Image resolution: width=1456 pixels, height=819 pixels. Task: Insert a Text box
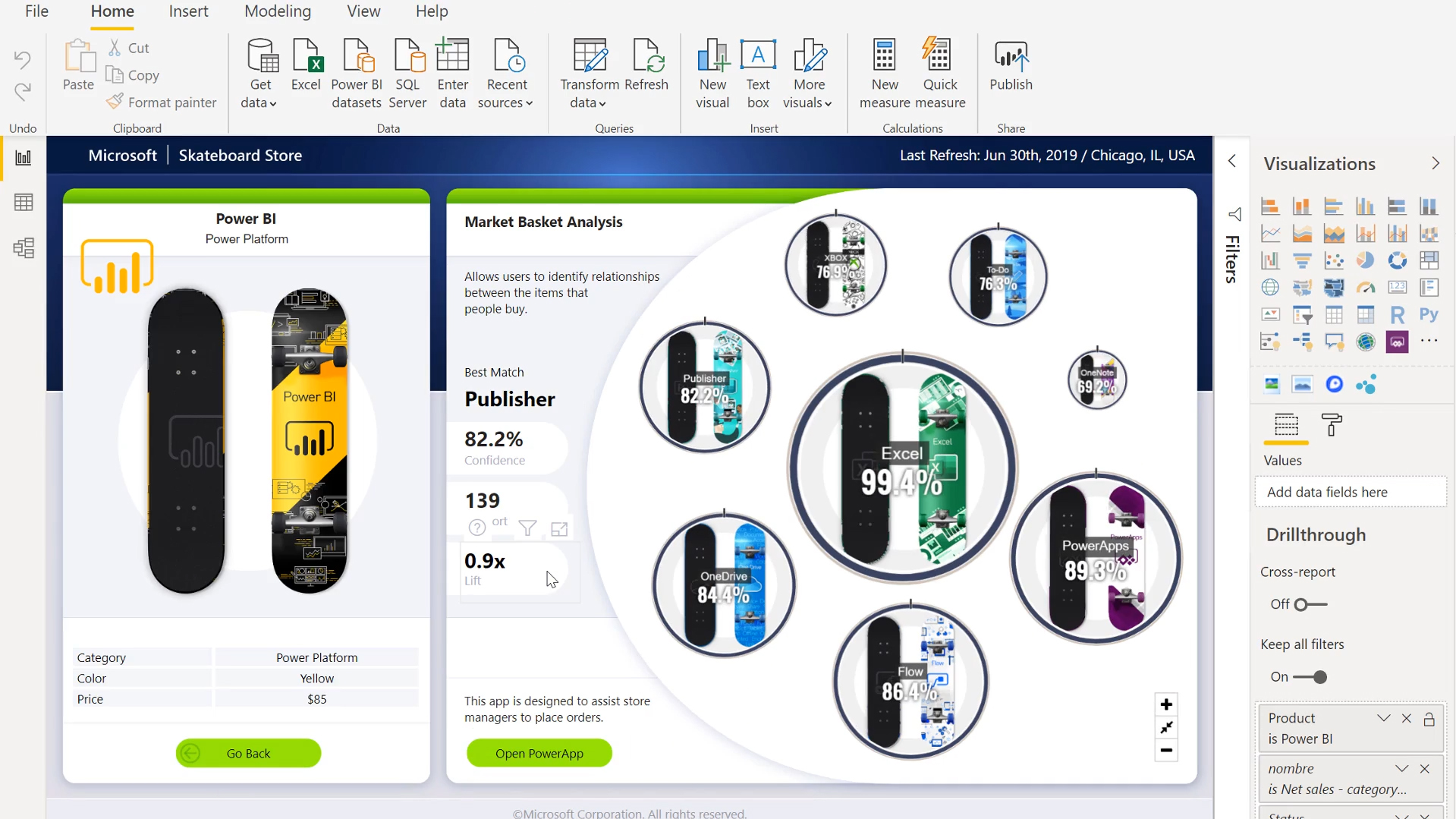click(x=758, y=74)
